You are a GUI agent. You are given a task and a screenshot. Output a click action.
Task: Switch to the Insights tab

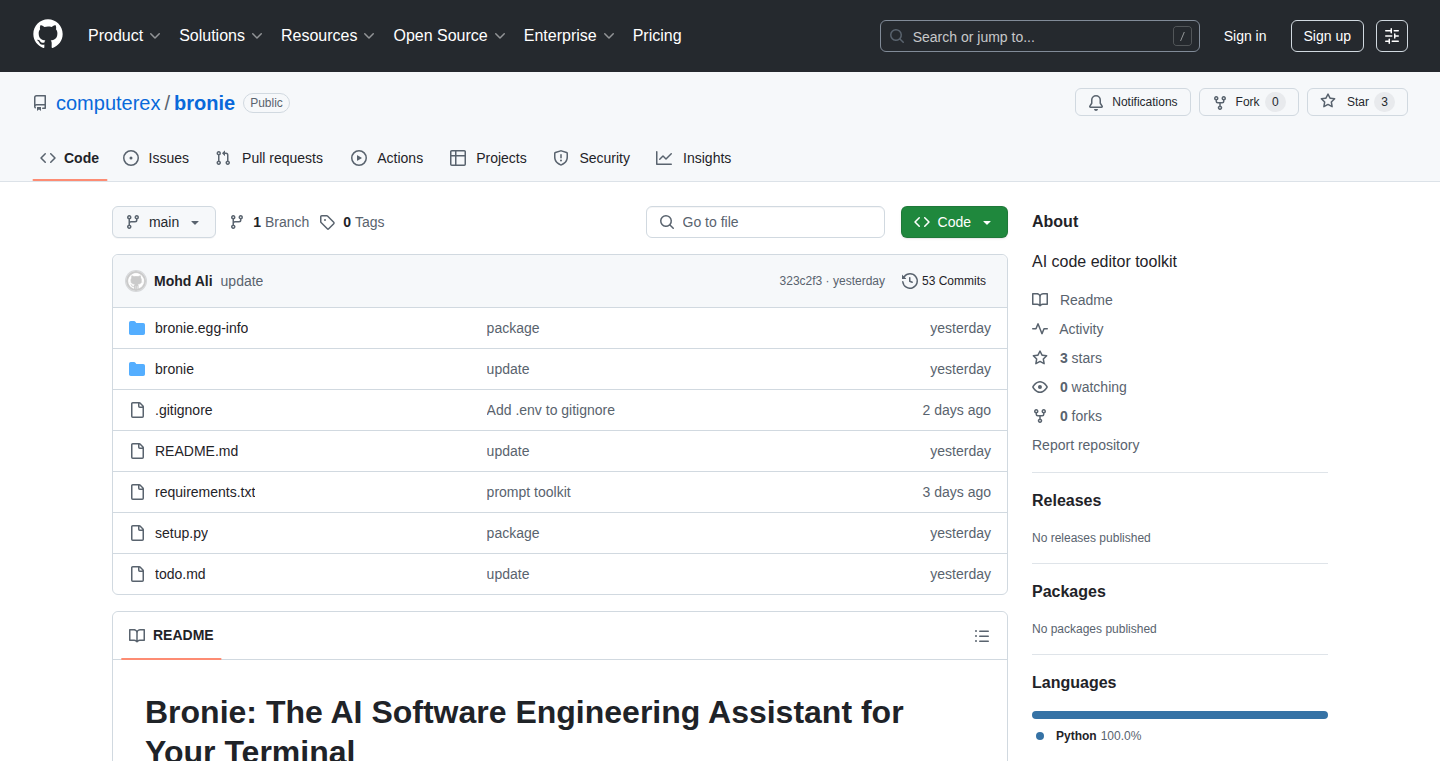694,158
